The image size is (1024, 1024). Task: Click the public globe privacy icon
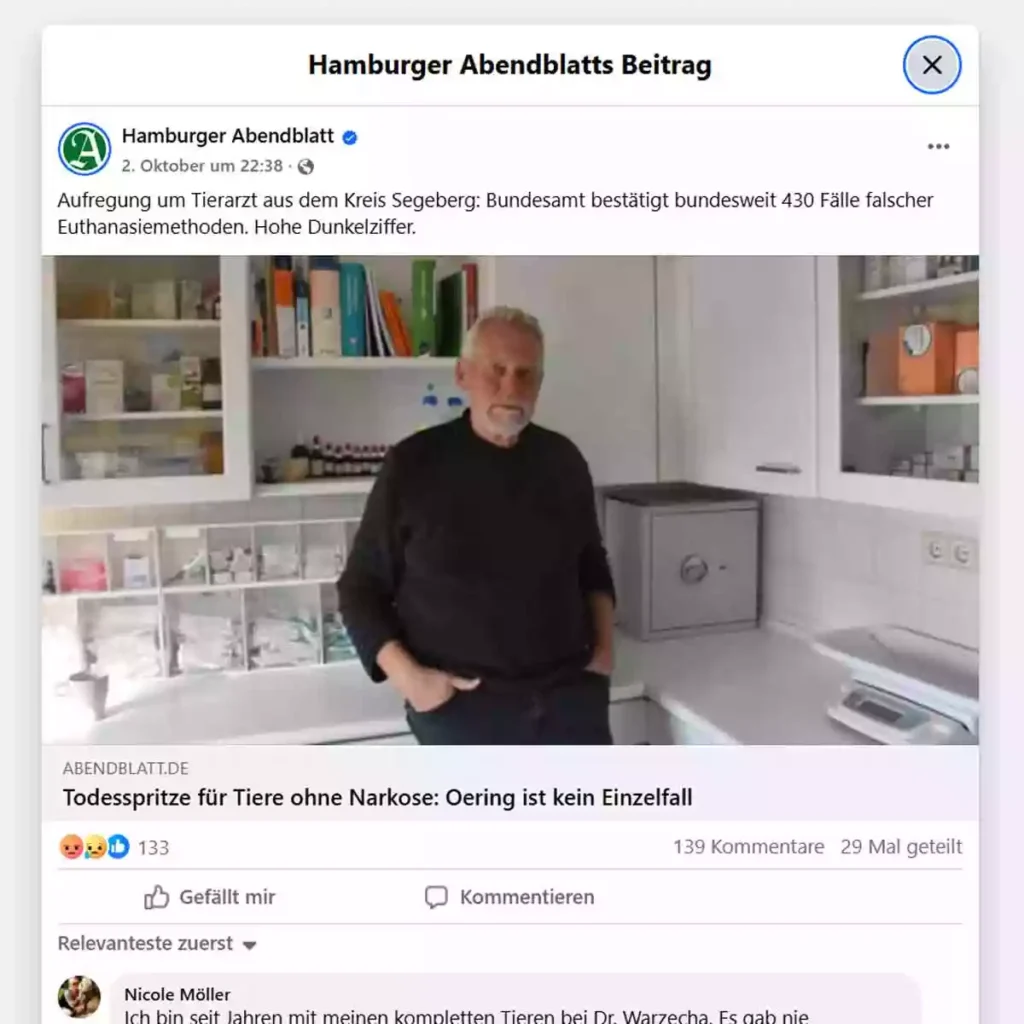[306, 167]
